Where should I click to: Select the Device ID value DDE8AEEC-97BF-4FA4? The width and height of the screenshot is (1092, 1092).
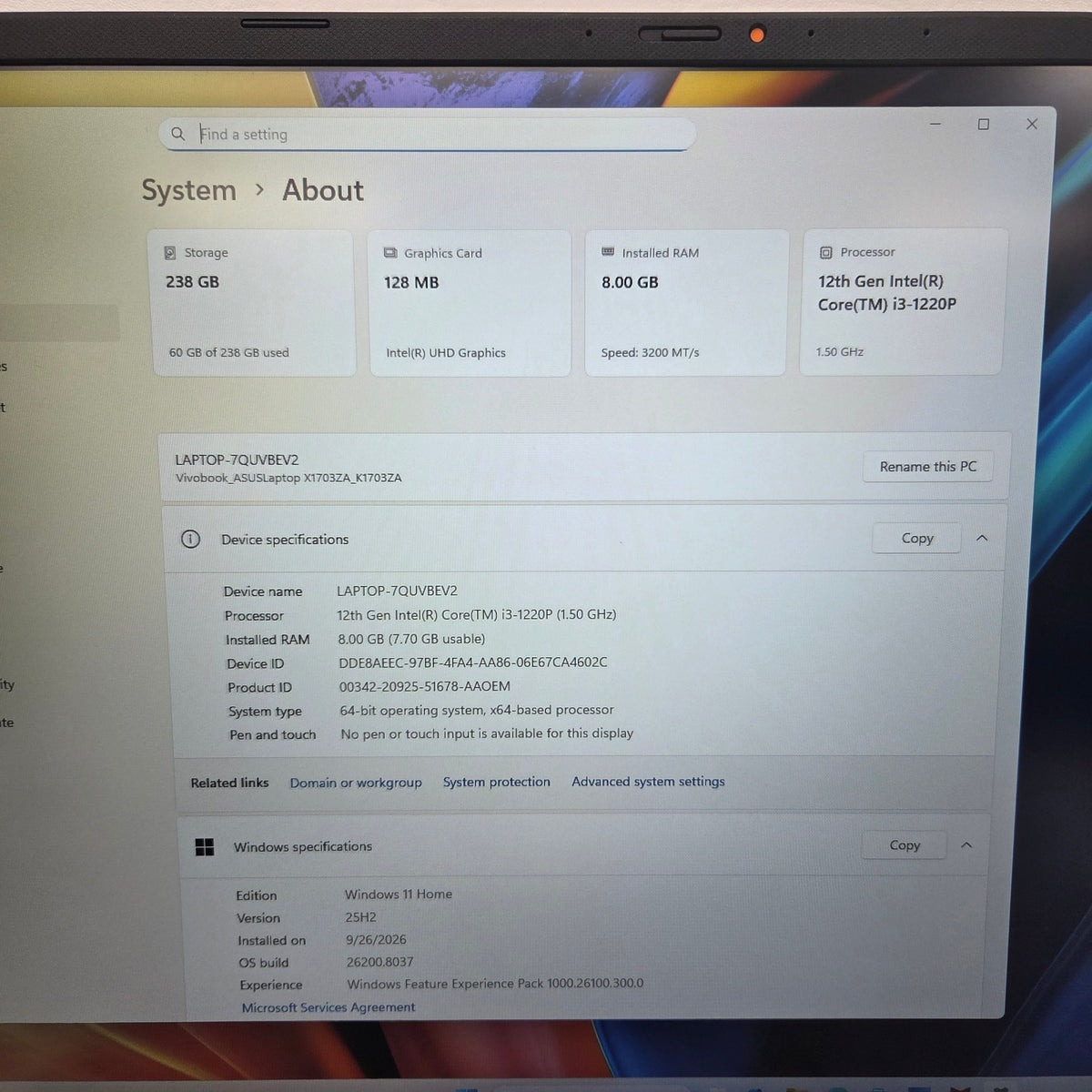[x=473, y=662]
